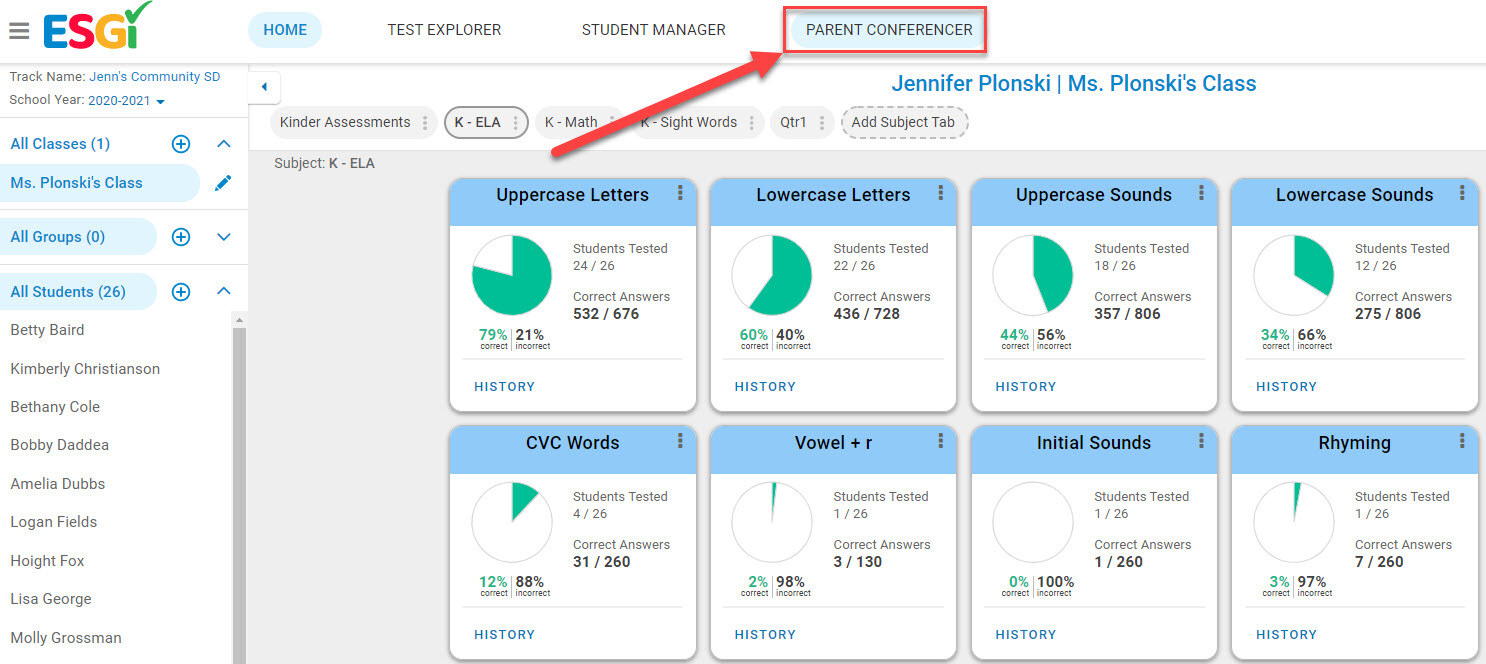View HISTORY for Uppercase Letters
Viewport: 1486px width, 664px height.
[x=505, y=387]
